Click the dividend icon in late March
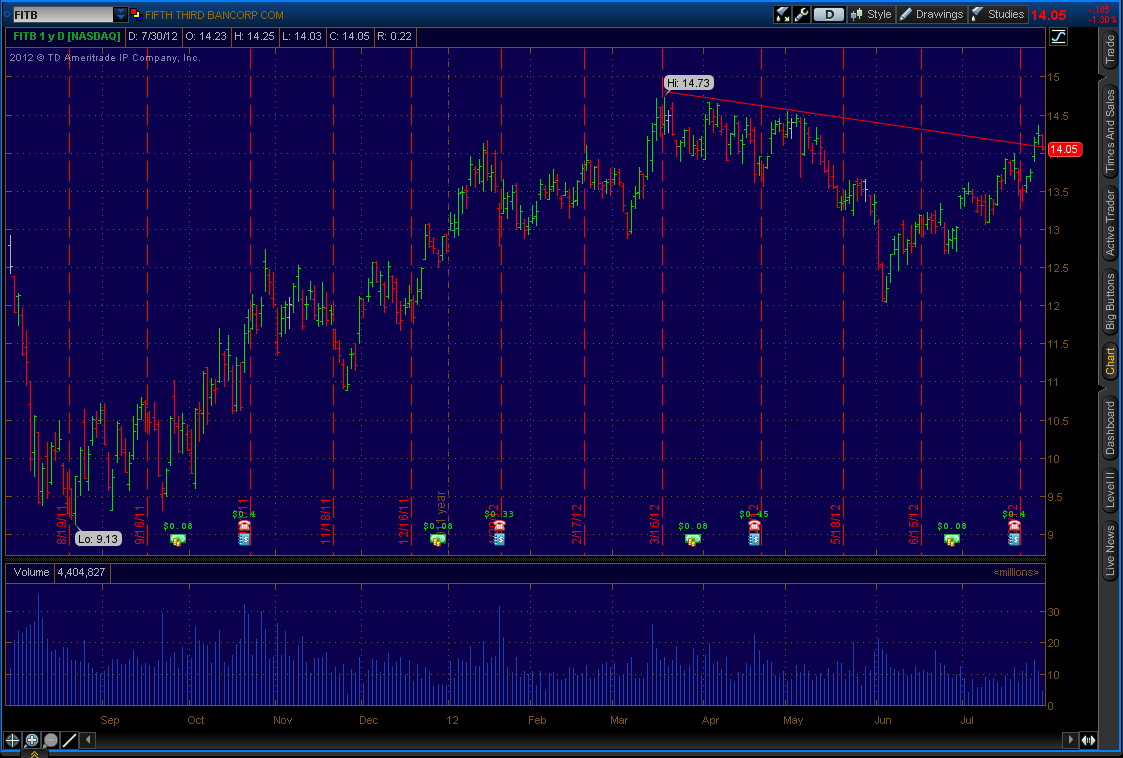The width and height of the screenshot is (1123, 758). click(692, 539)
